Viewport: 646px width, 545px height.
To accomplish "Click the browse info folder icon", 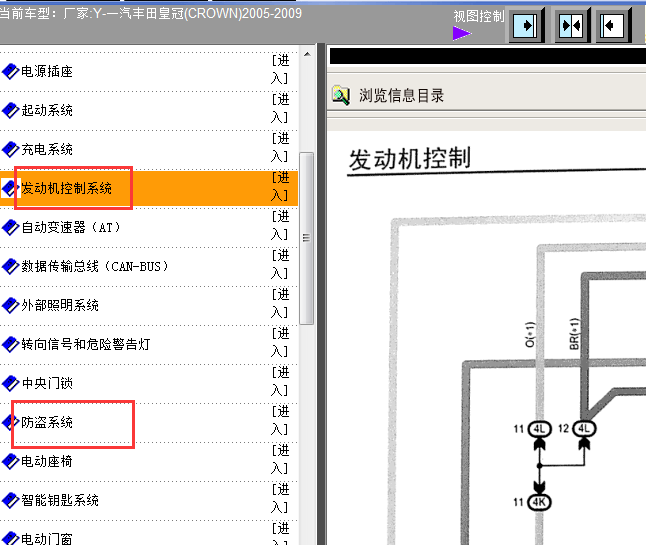I will pyautogui.click(x=341, y=96).
